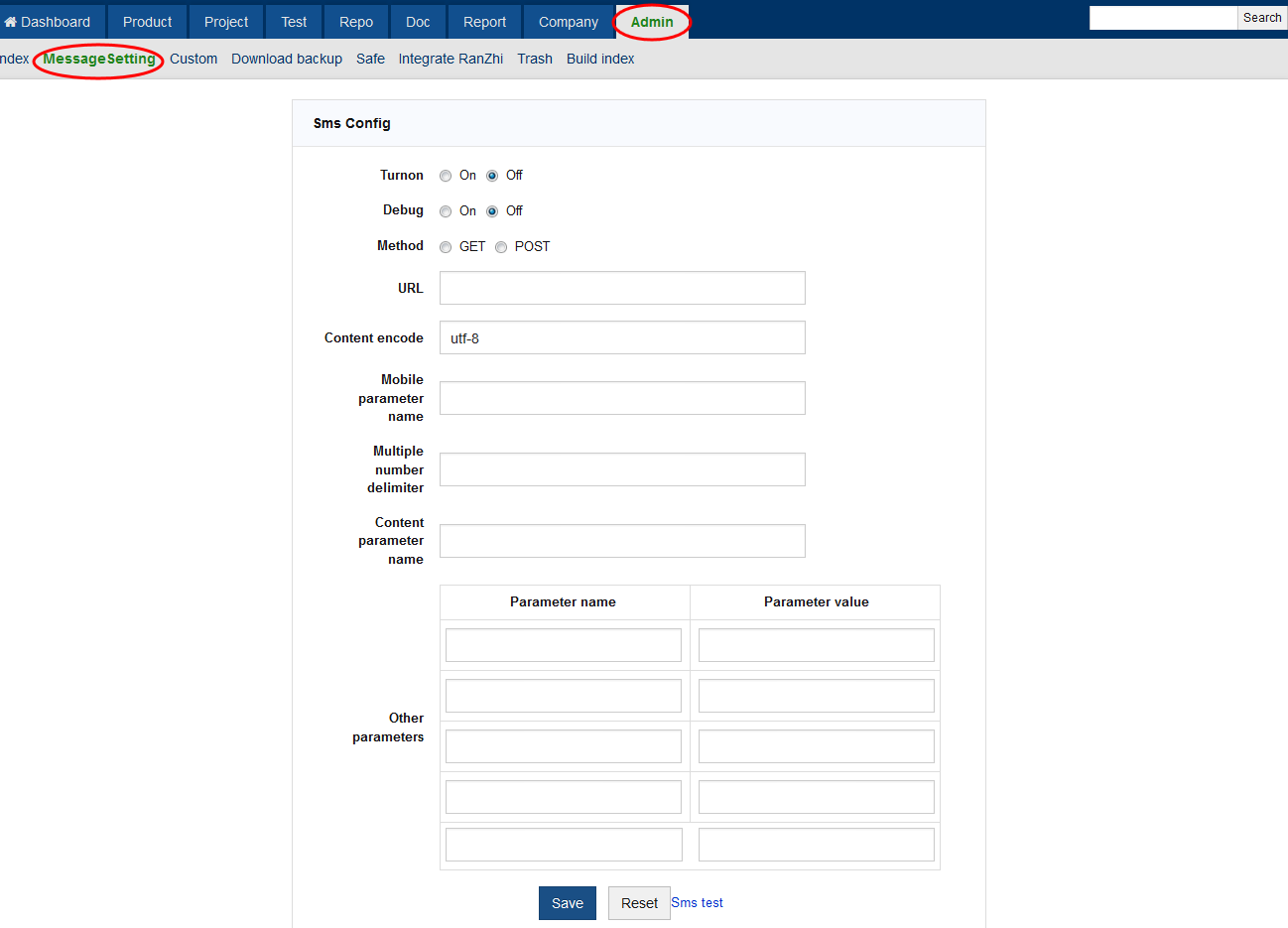1288x928 pixels.
Task: Select Turnon On radio button
Action: click(x=446, y=176)
